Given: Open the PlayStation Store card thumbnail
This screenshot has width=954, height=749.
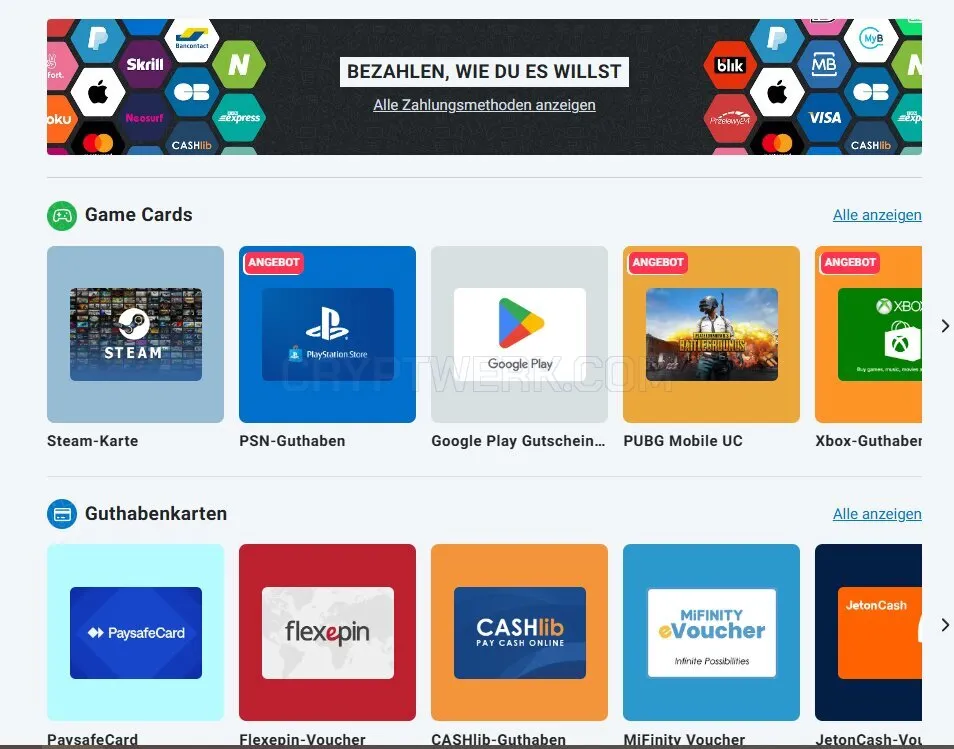Looking at the screenshot, I should tap(327, 334).
